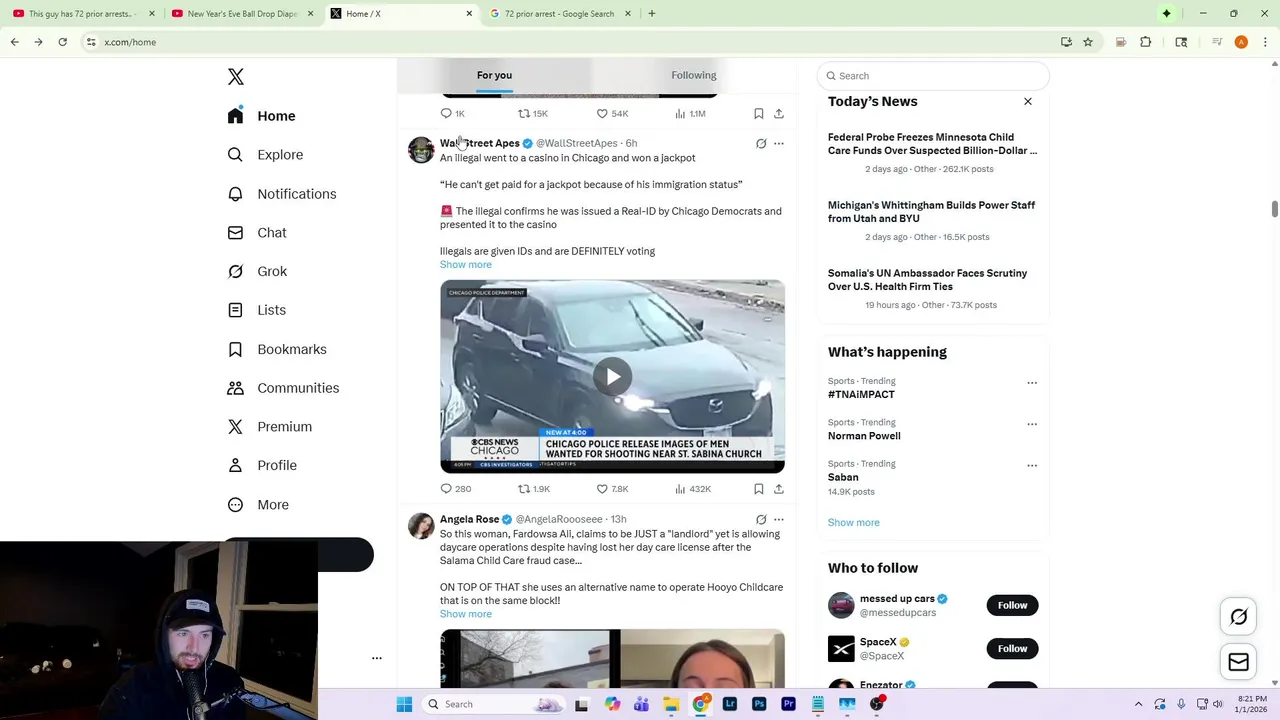Repost the Wall Street Apes post

point(533,489)
